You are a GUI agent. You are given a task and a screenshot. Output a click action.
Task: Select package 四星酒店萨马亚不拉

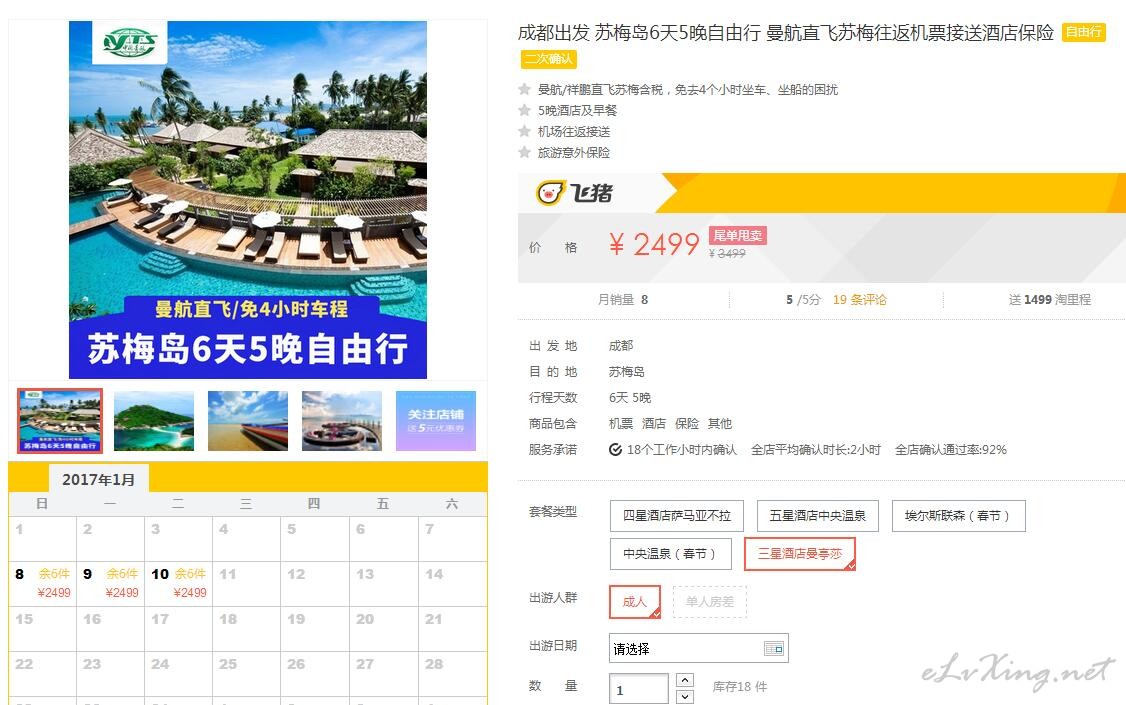676,515
